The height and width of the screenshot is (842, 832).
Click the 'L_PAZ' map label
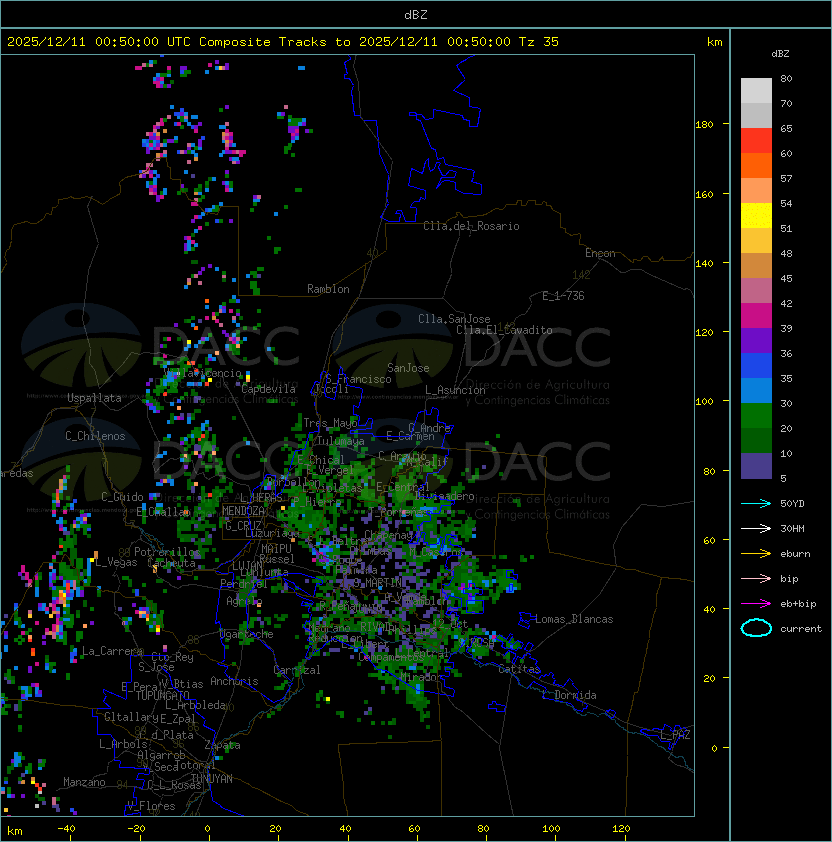(x=675, y=735)
